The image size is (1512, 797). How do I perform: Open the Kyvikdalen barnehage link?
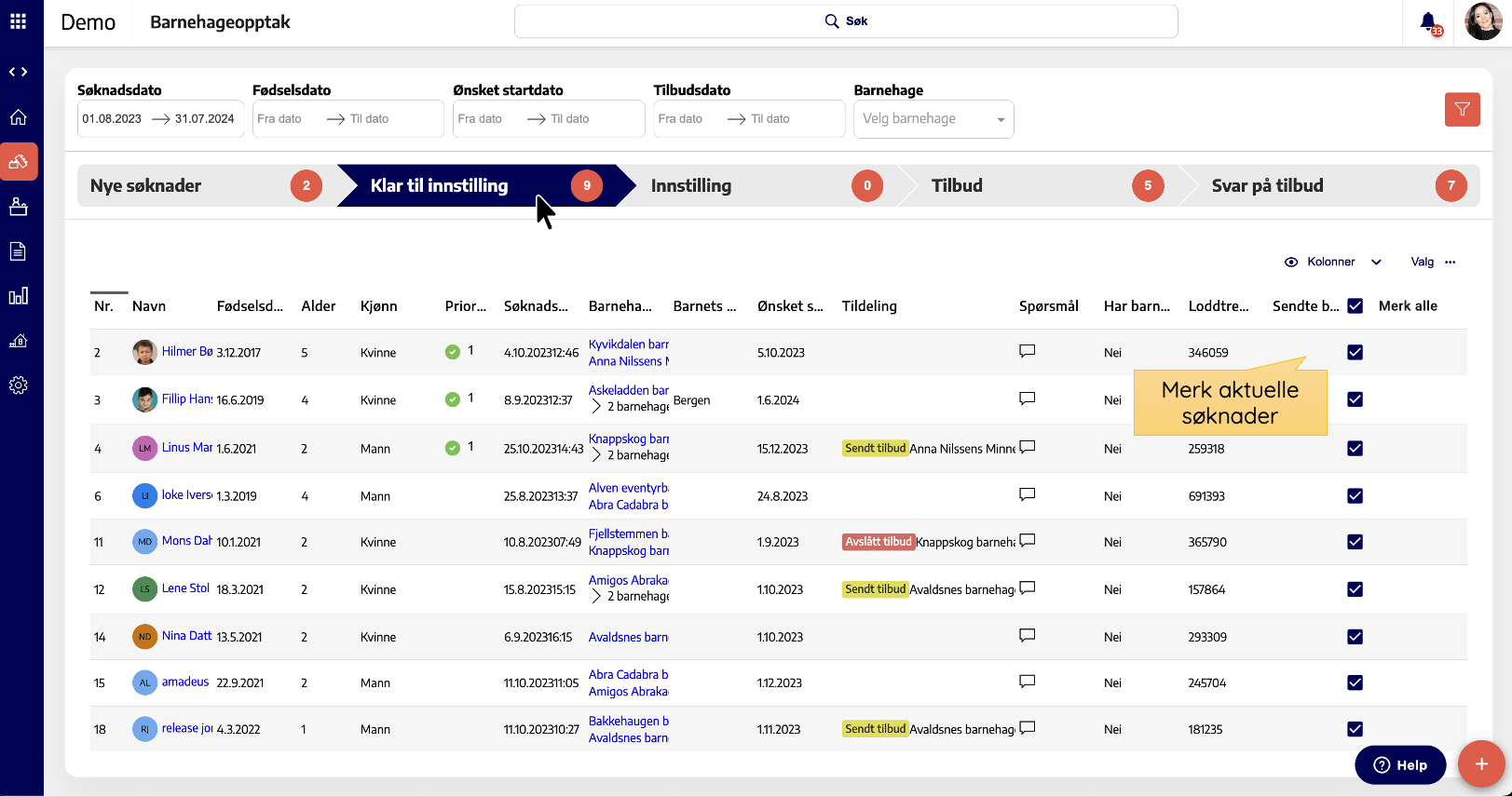click(629, 344)
